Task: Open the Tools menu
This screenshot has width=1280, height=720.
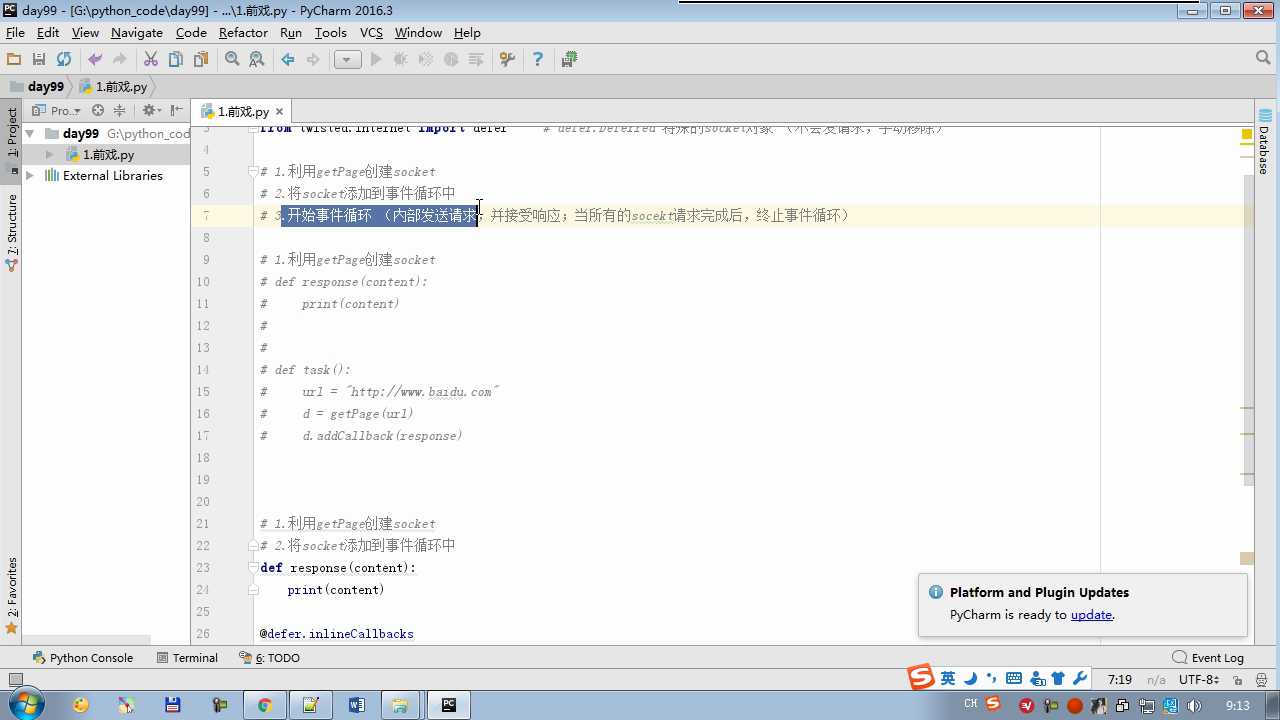Action: pyautogui.click(x=330, y=33)
